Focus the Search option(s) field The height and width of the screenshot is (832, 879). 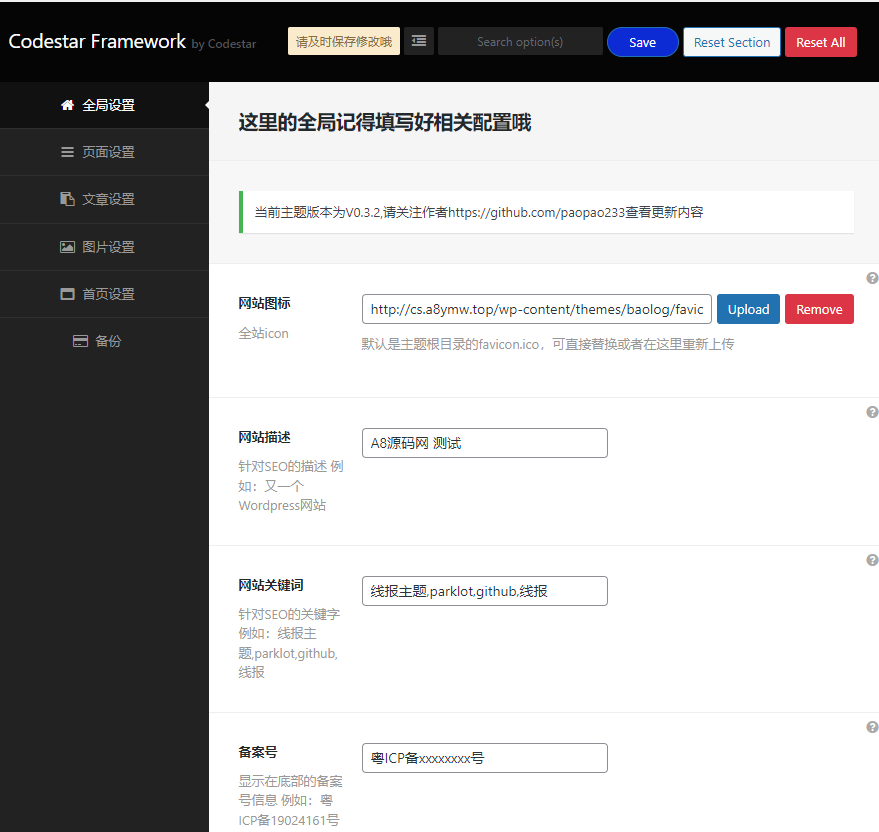(x=520, y=42)
